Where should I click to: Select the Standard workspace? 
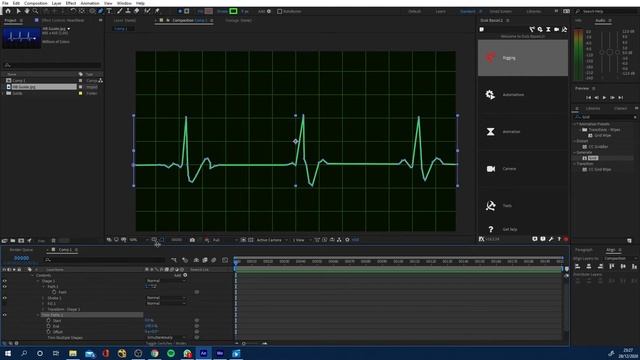(x=468, y=11)
